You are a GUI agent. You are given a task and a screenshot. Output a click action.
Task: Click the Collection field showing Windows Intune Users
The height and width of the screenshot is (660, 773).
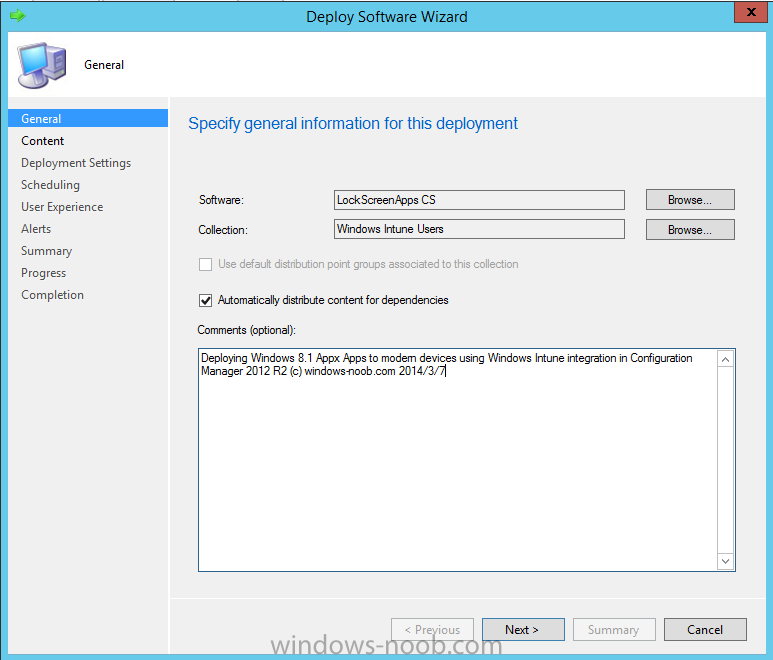(x=479, y=229)
